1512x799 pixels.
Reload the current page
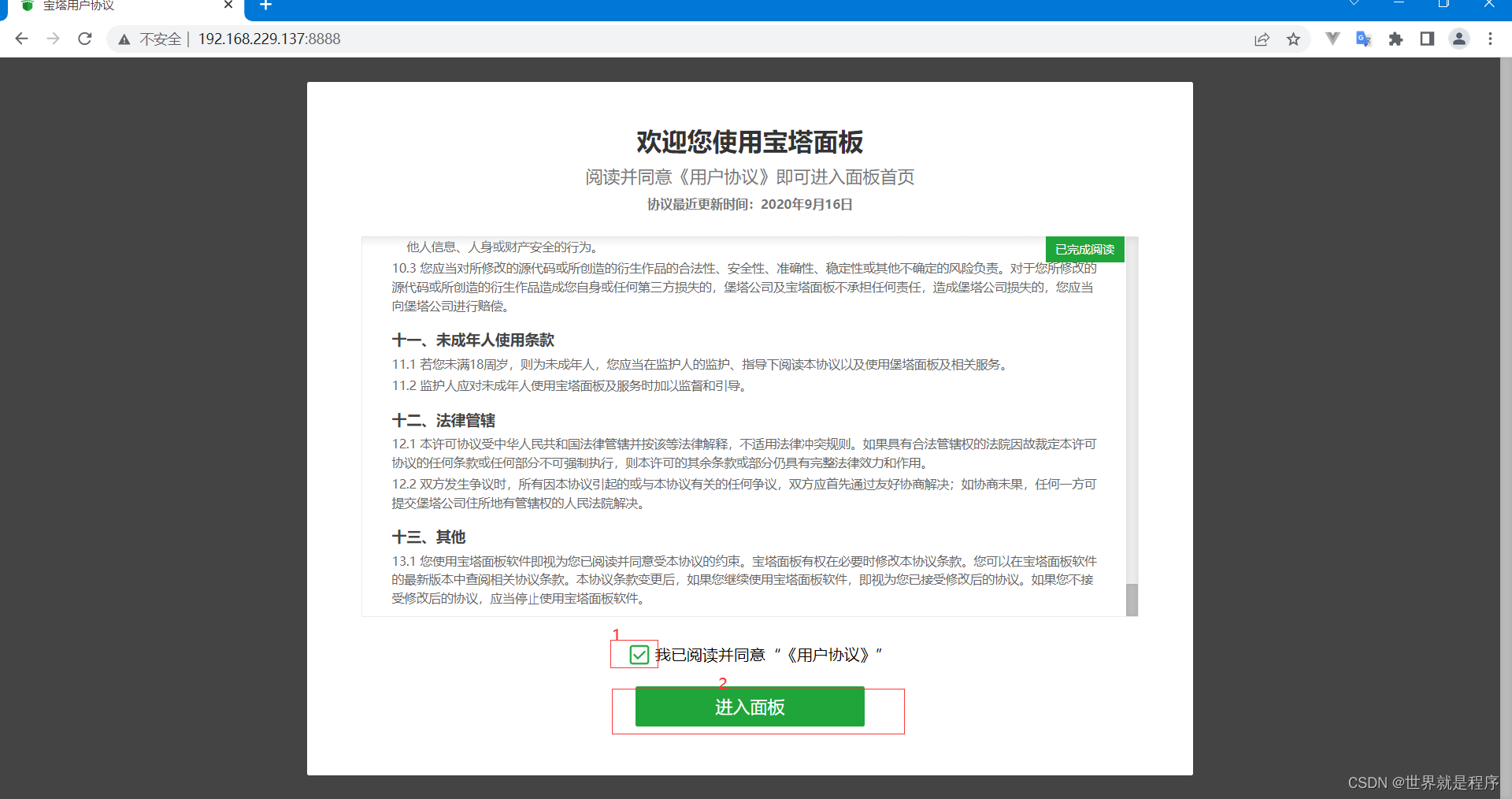(x=85, y=39)
